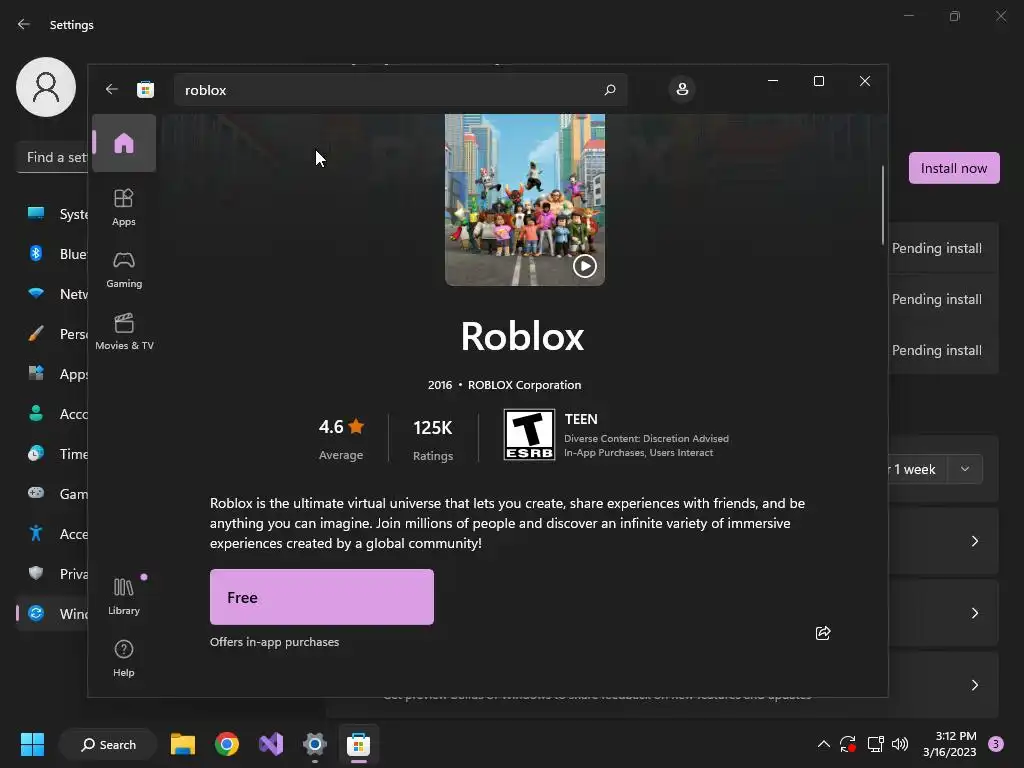Click the search magnifier in Store search box

[610, 89]
